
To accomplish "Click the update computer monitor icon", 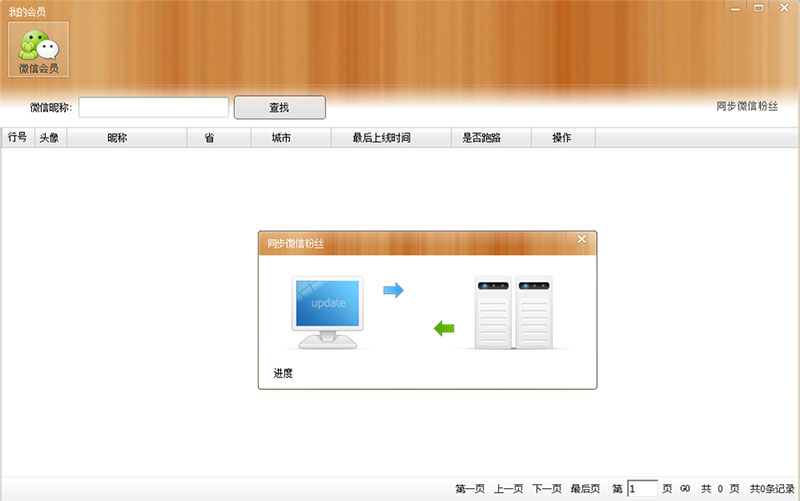I will (x=328, y=313).
